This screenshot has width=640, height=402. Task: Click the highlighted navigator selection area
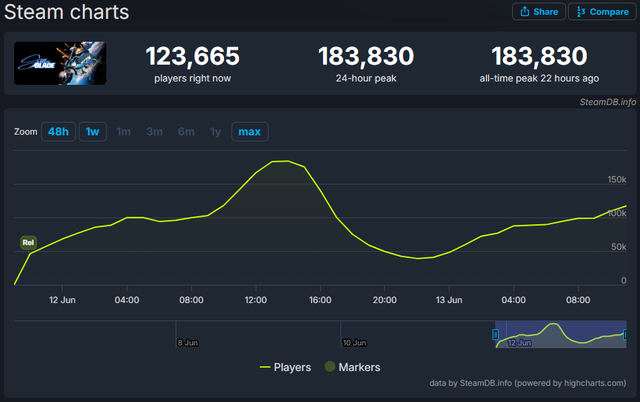tap(561, 335)
